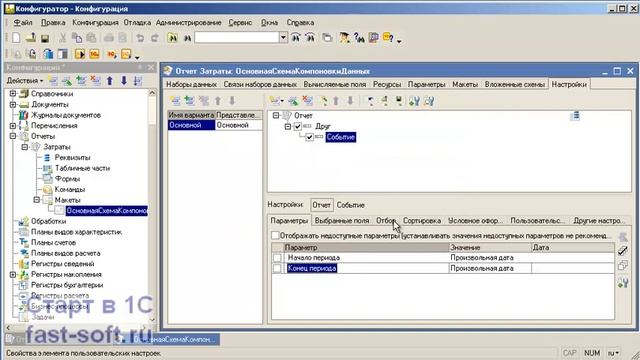Click the ОсновнаяСхемаКомпон... window taskbar button
The image size is (640, 360).
[x=167, y=339]
